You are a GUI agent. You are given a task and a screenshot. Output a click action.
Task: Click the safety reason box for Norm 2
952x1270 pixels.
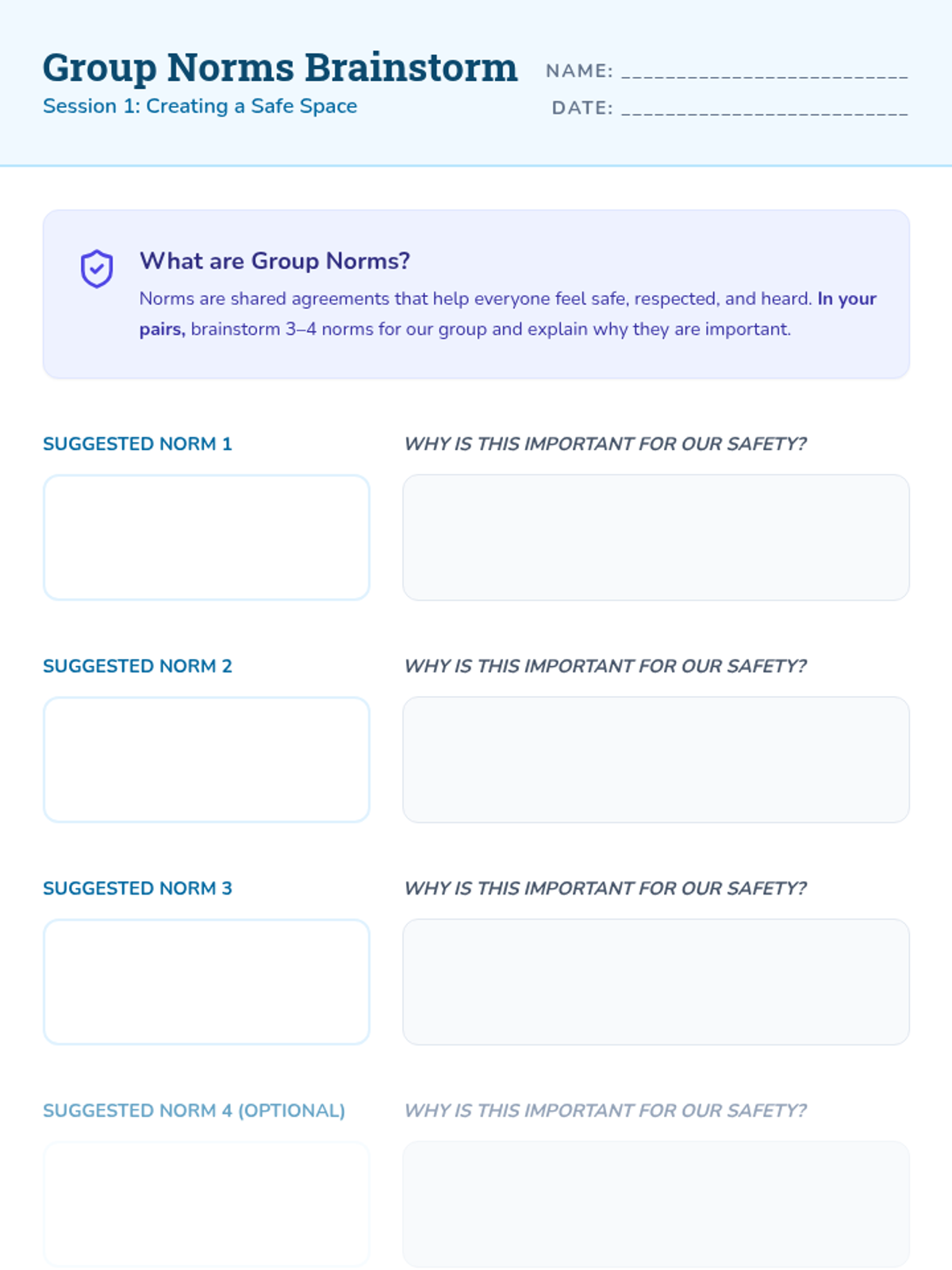point(656,760)
